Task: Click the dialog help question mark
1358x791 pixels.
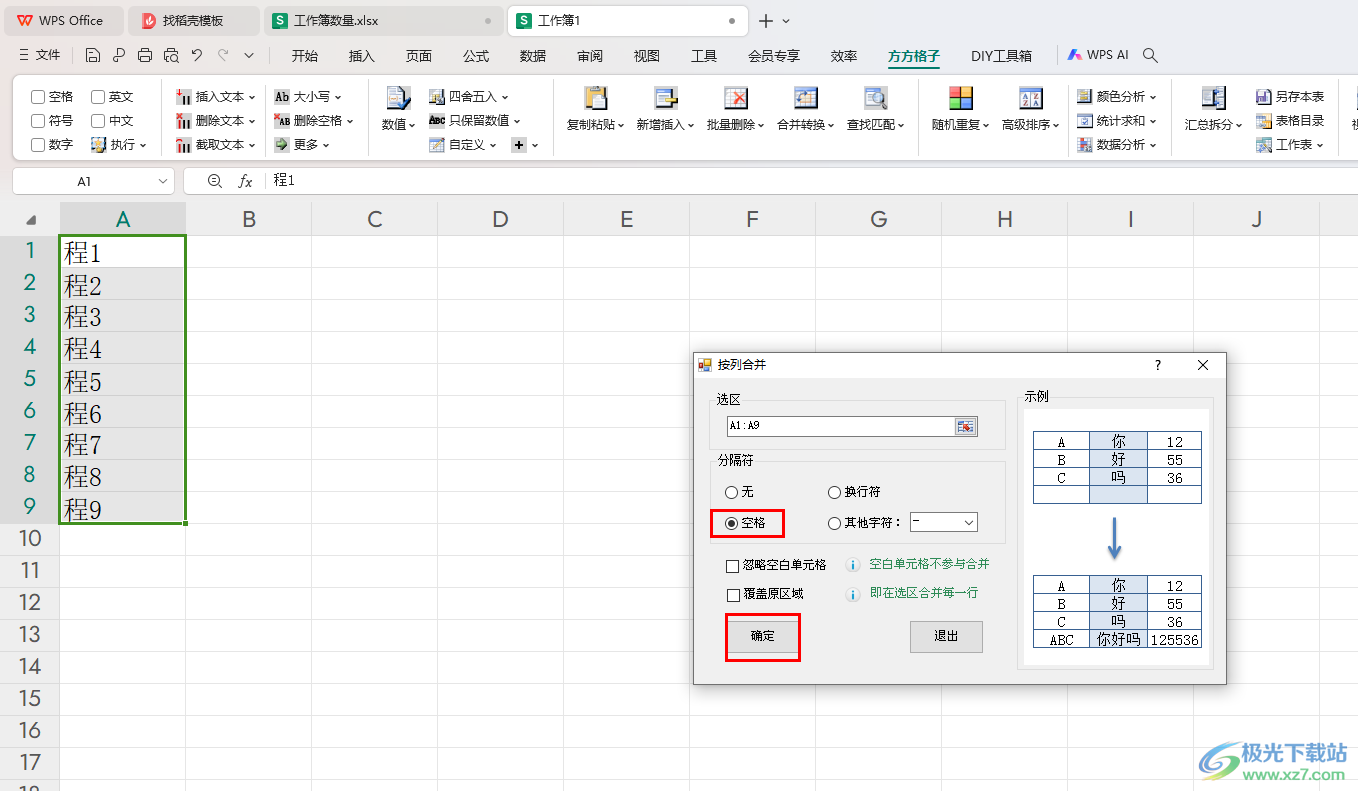Action: pyautogui.click(x=1158, y=365)
